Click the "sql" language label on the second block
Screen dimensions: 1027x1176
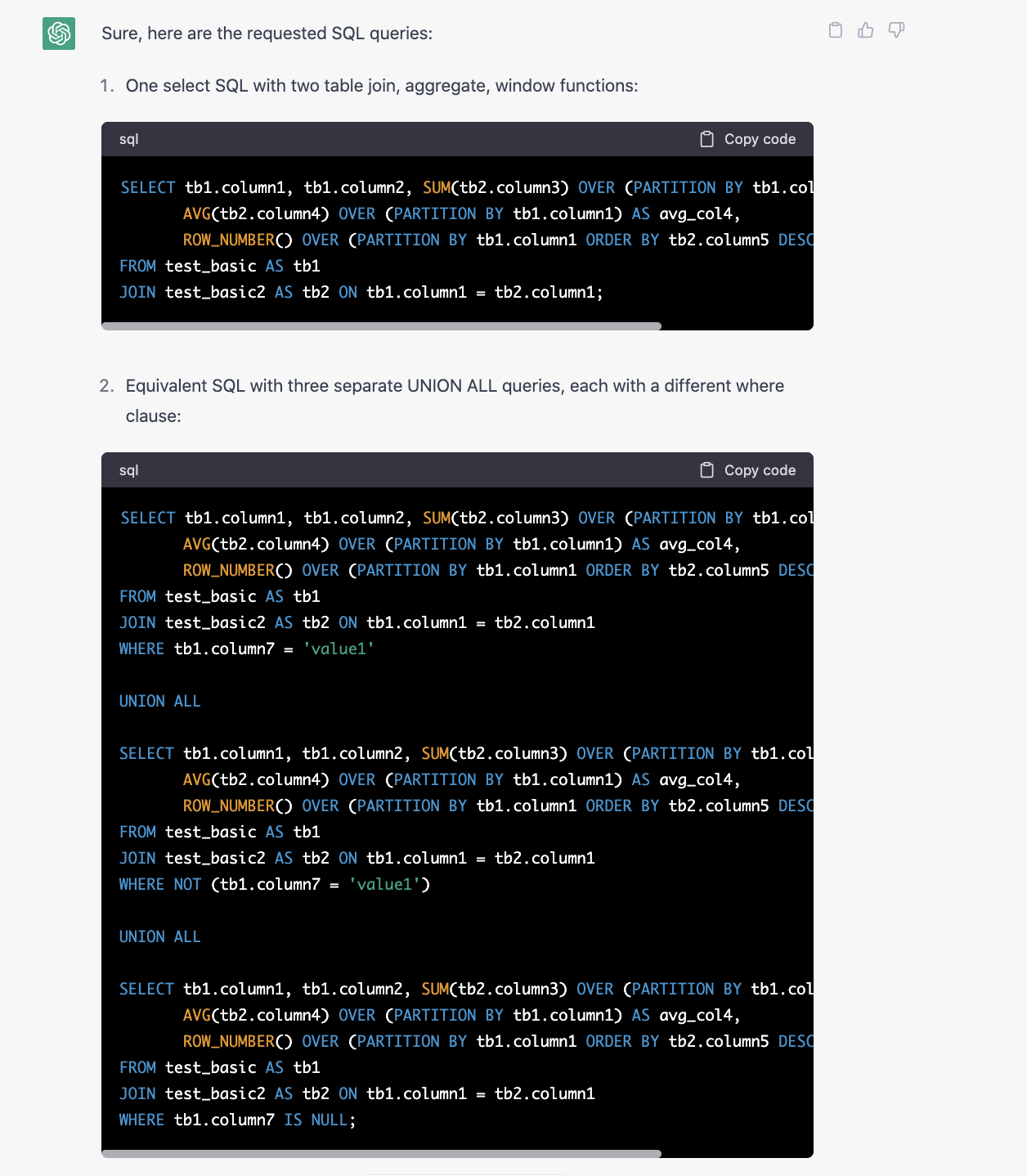pyautogui.click(x=128, y=470)
